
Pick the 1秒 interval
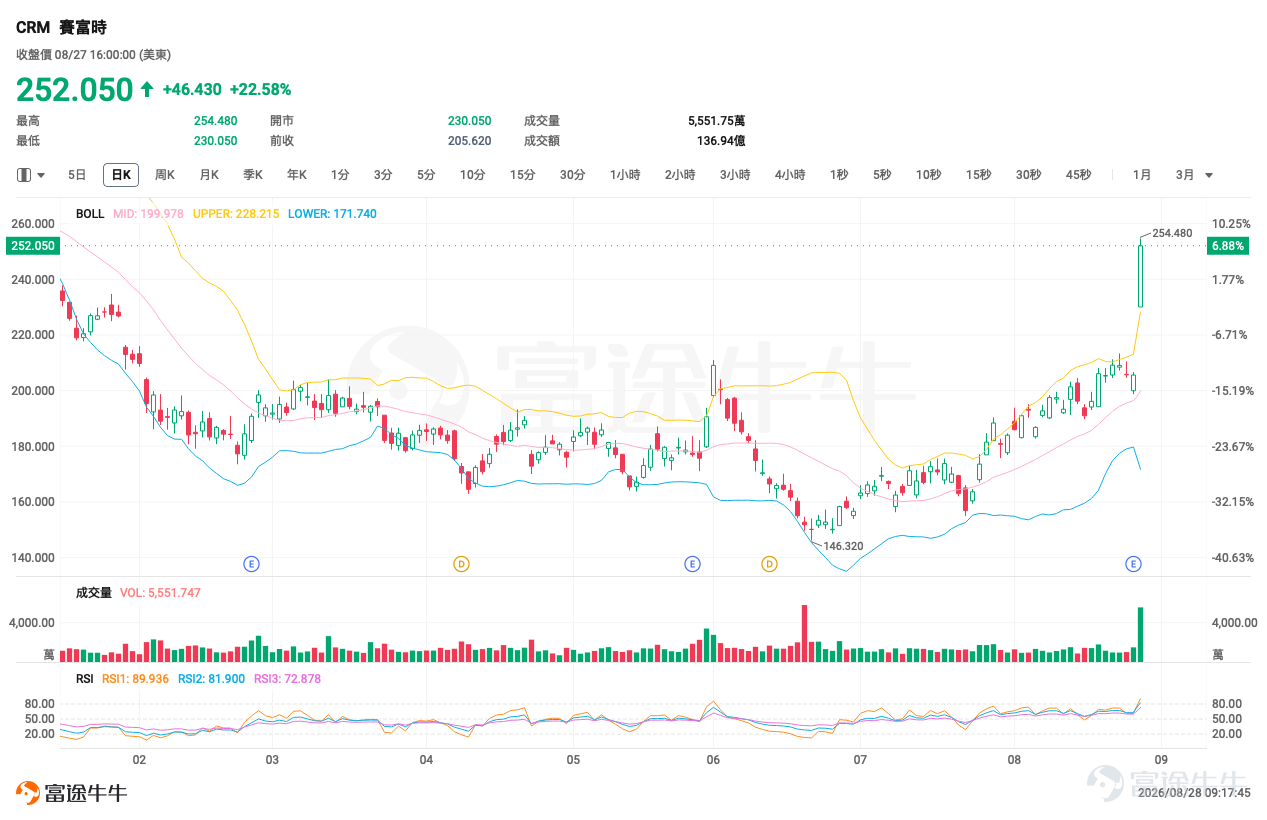click(x=838, y=175)
